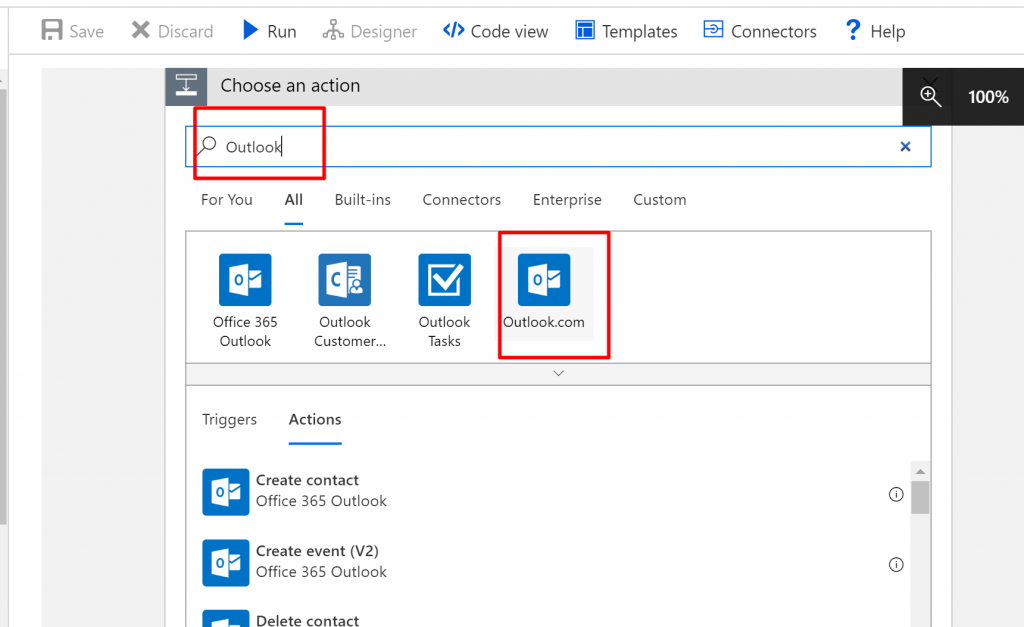This screenshot has height=627, width=1024.
Task: Open the Built-ins tab
Action: [x=362, y=200]
